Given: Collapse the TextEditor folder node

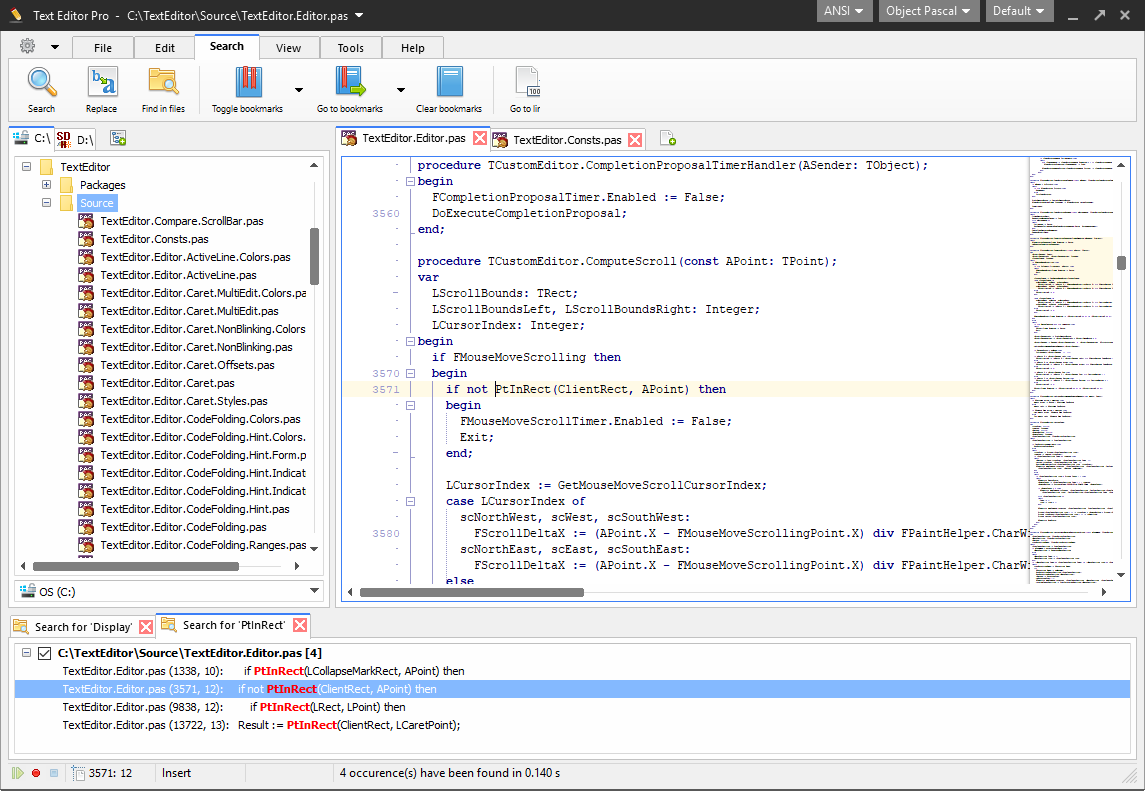Looking at the screenshot, I should point(27,167).
